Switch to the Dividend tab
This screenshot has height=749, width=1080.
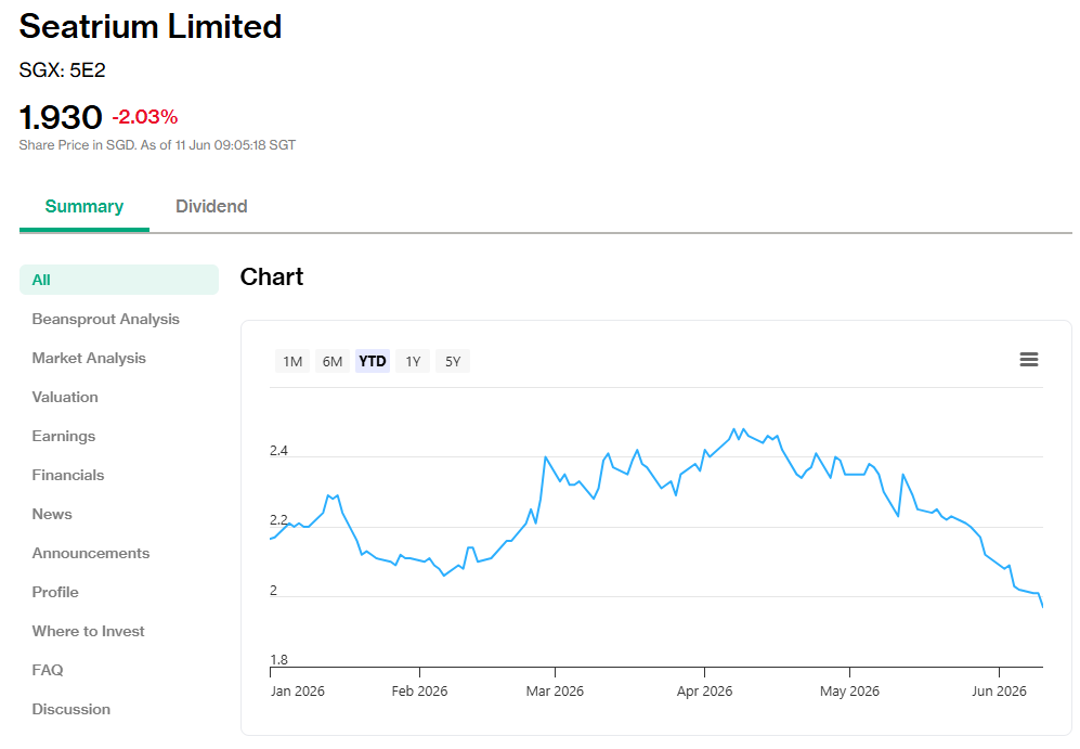[211, 207]
